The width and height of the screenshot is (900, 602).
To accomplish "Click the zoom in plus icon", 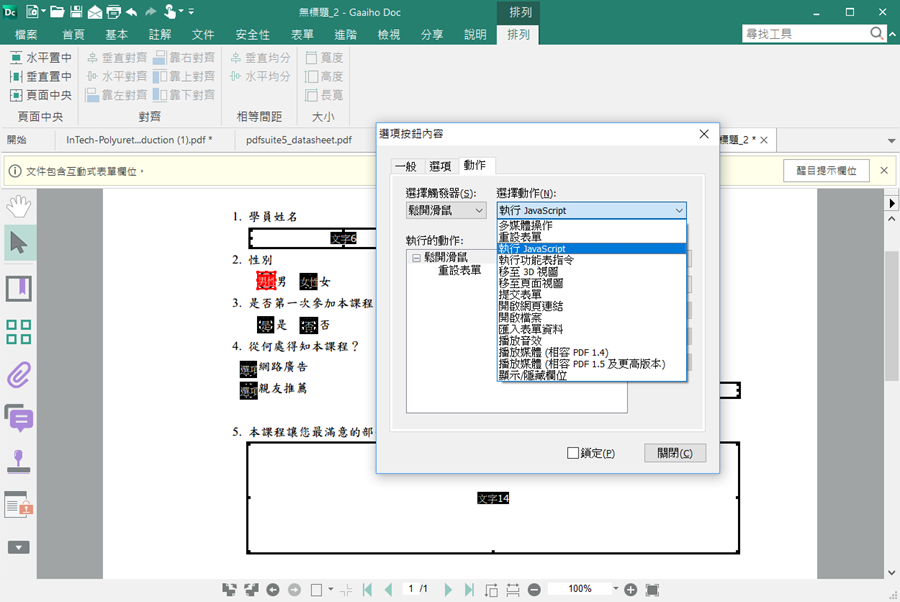I will point(631,590).
